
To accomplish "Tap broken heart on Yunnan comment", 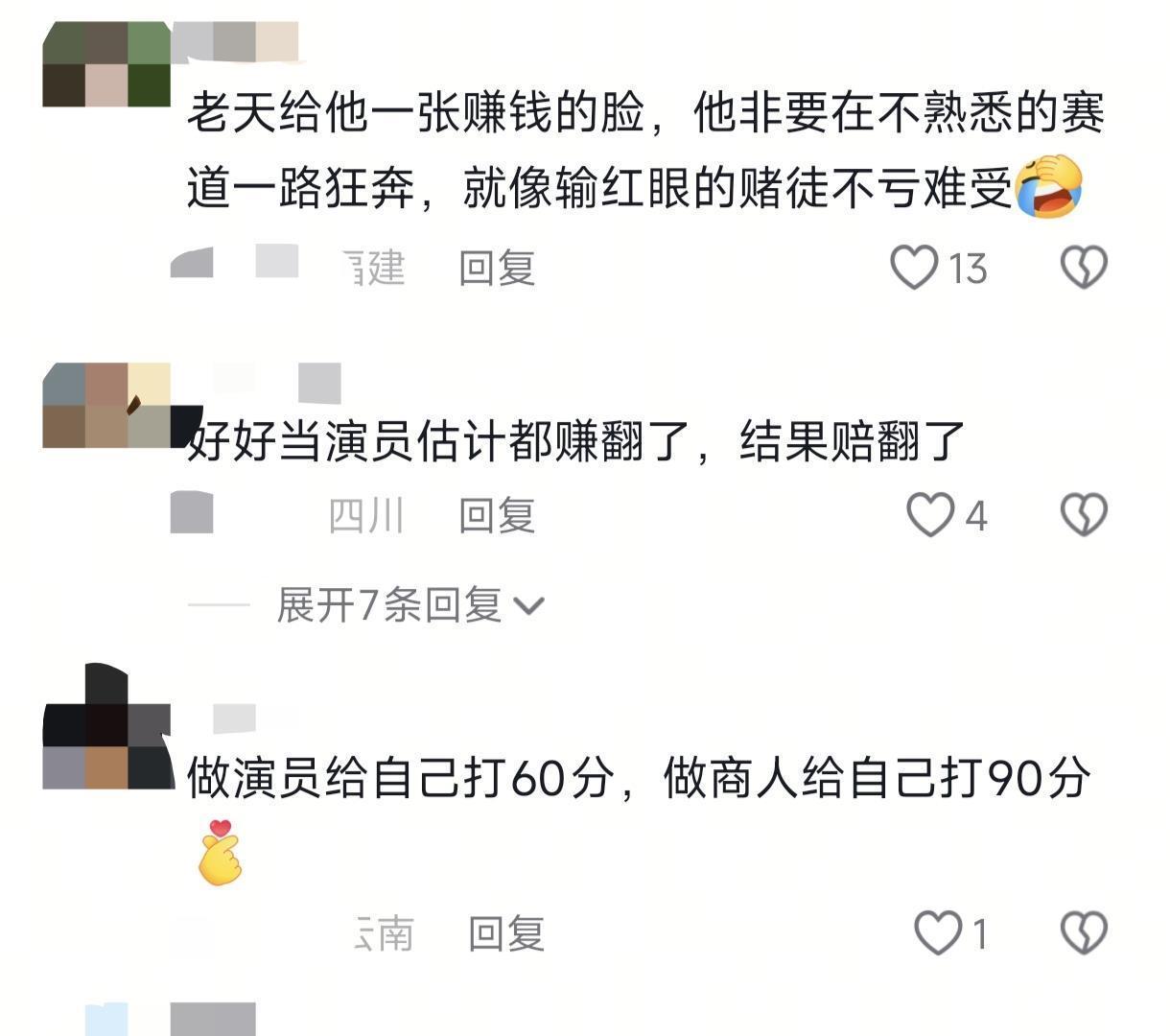I will pos(1084,932).
